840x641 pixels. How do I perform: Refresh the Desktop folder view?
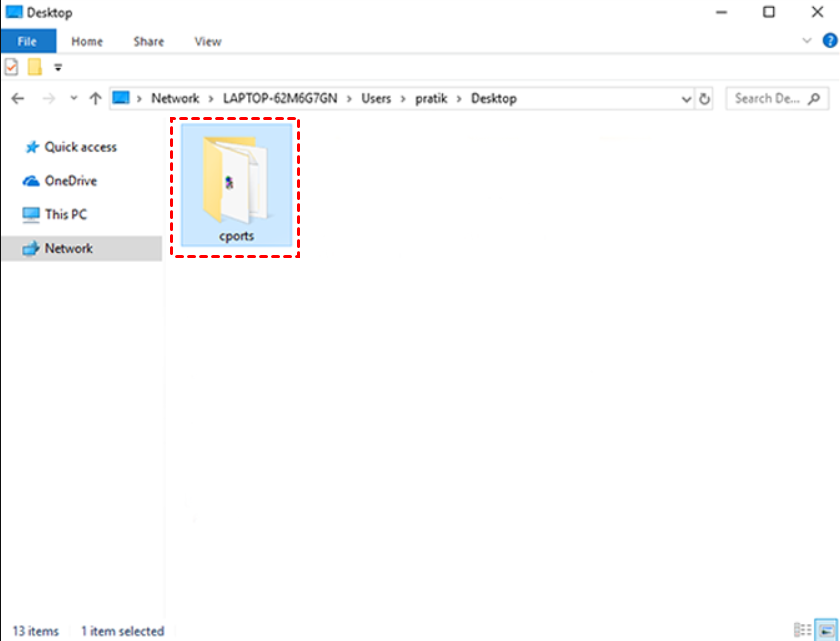point(705,99)
